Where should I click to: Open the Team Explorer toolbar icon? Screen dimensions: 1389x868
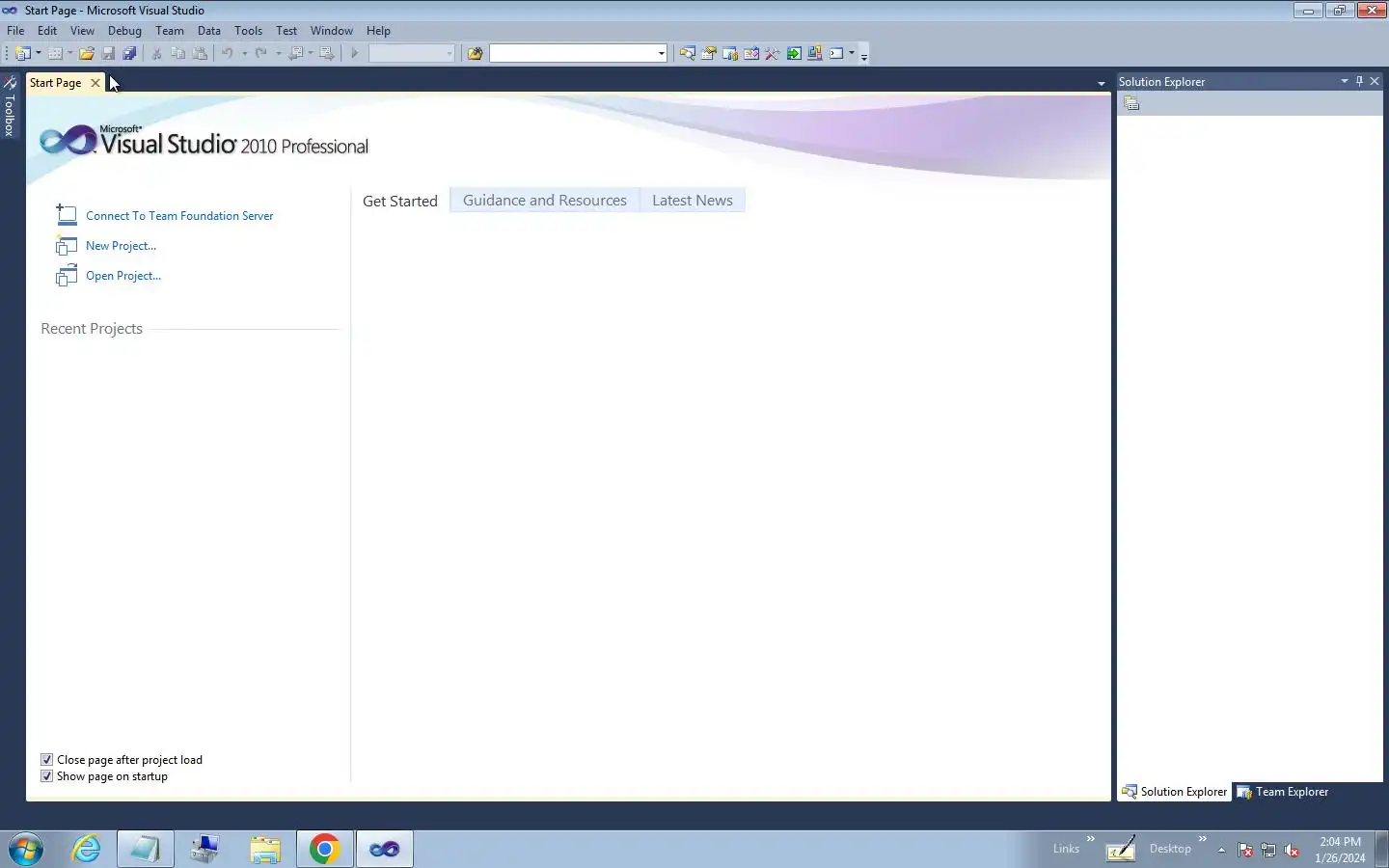pyautogui.click(x=730, y=54)
